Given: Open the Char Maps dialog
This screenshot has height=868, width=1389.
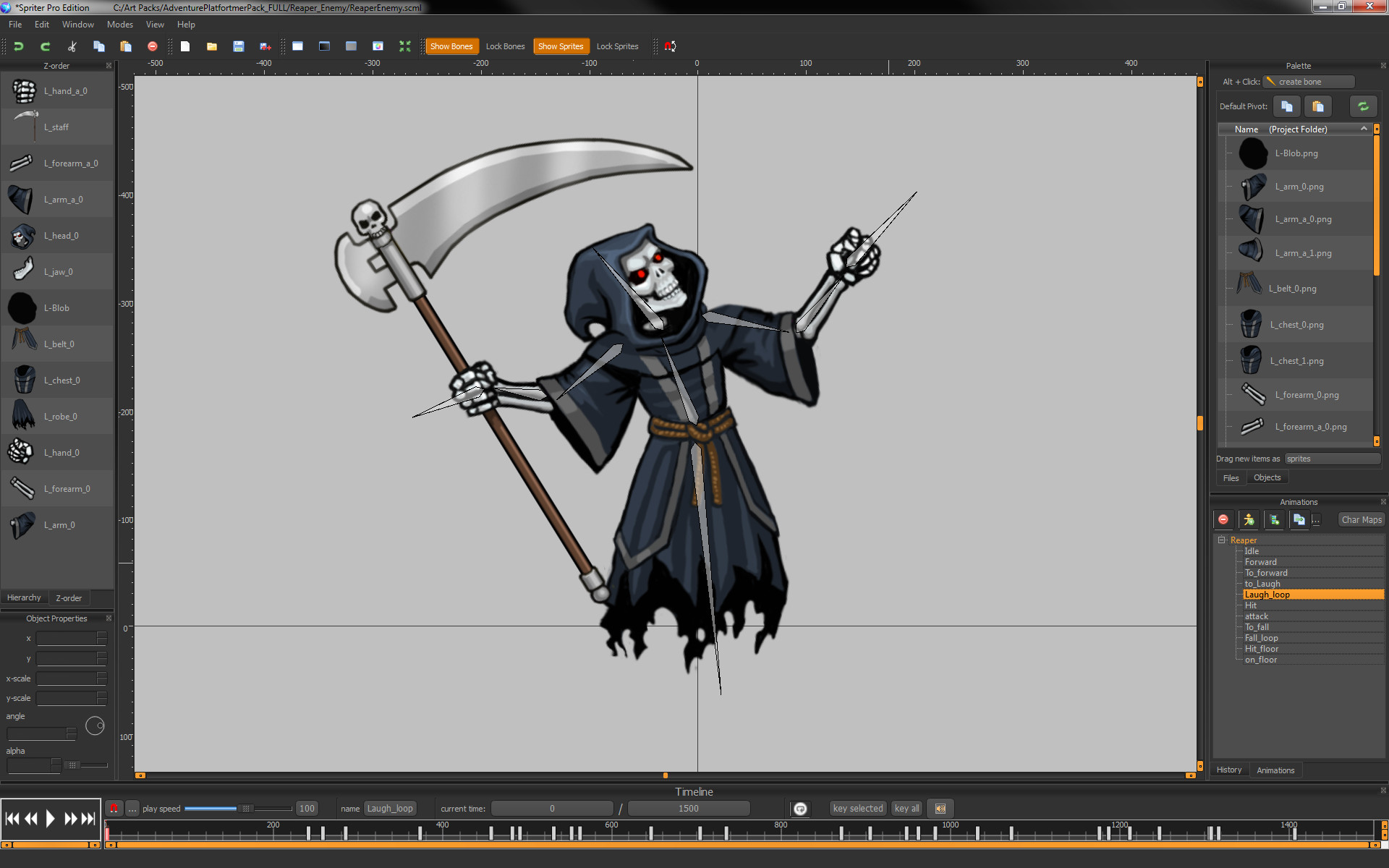Looking at the screenshot, I should 1360,519.
